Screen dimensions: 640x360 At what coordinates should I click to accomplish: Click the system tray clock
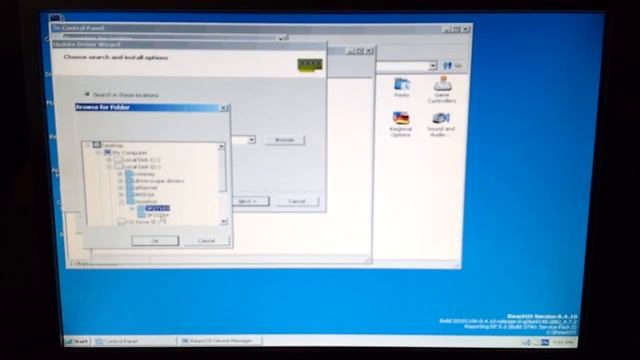pos(563,342)
